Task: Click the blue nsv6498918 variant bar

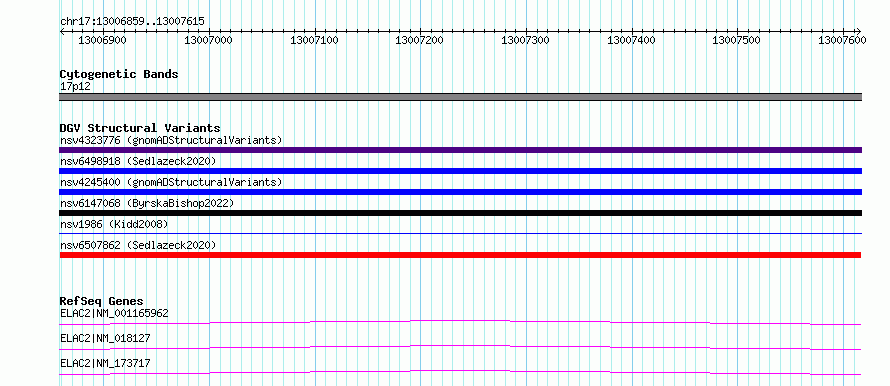Action: coord(460,171)
